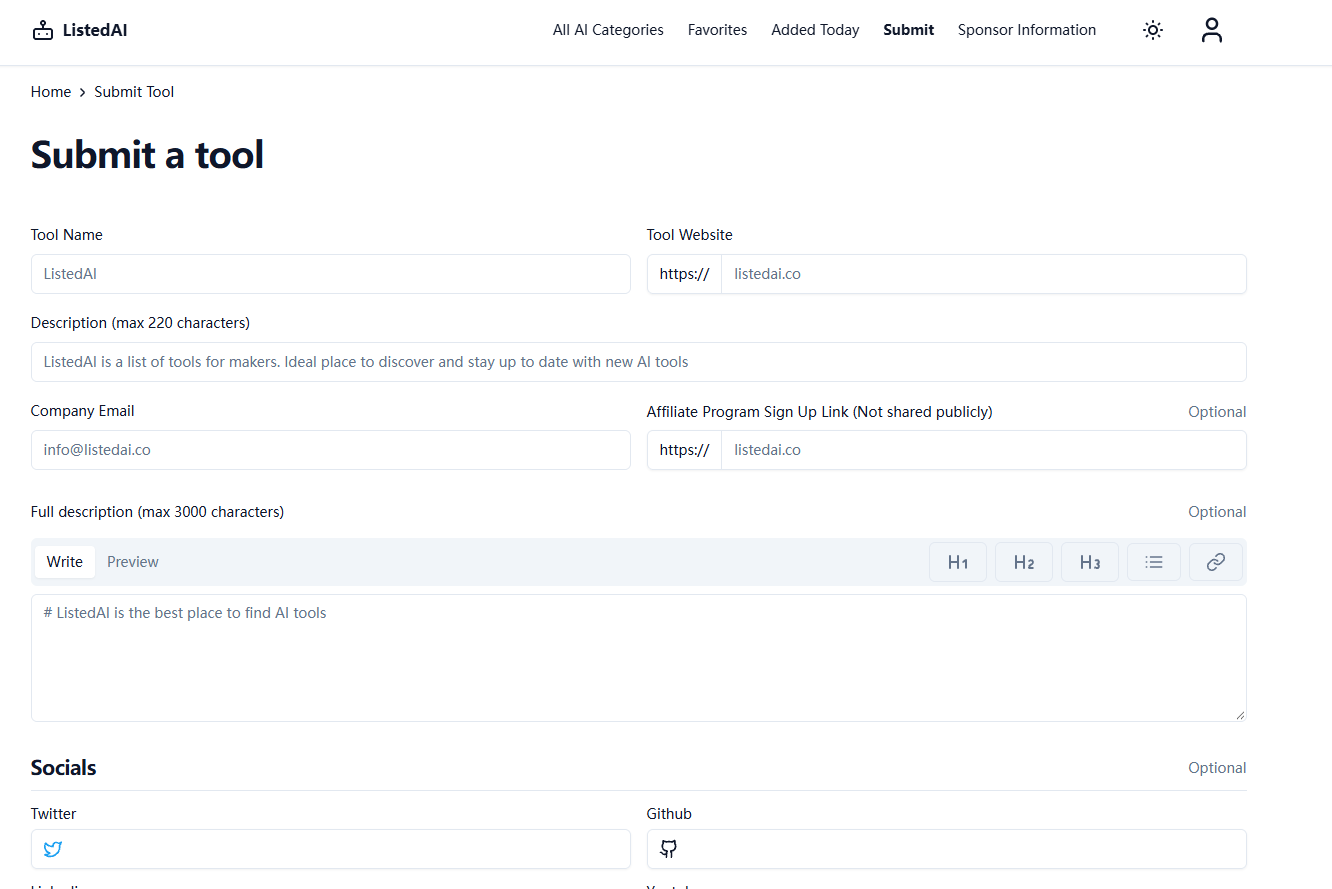Focus the Affiliate Program Sign Up Link field

(984, 450)
